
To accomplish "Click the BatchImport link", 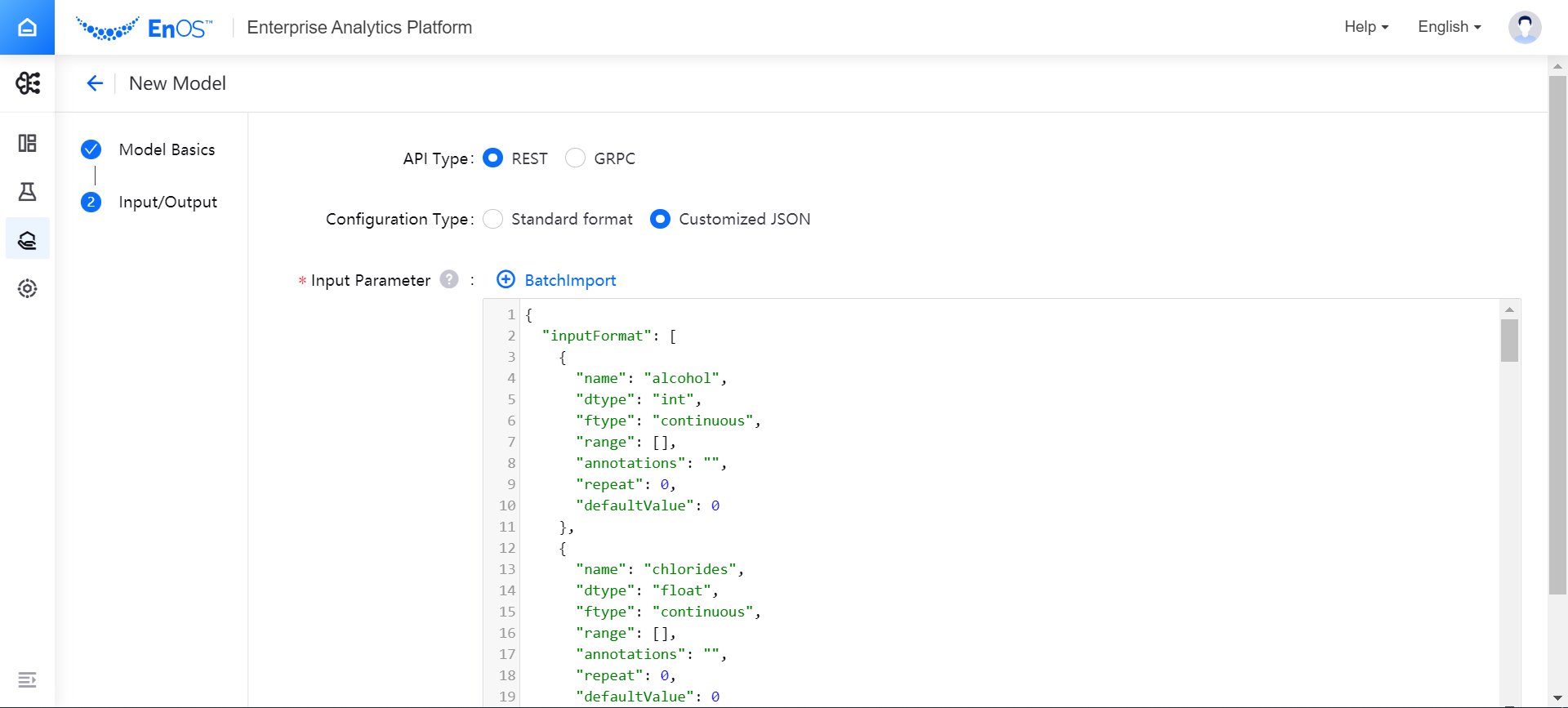I will 570,280.
